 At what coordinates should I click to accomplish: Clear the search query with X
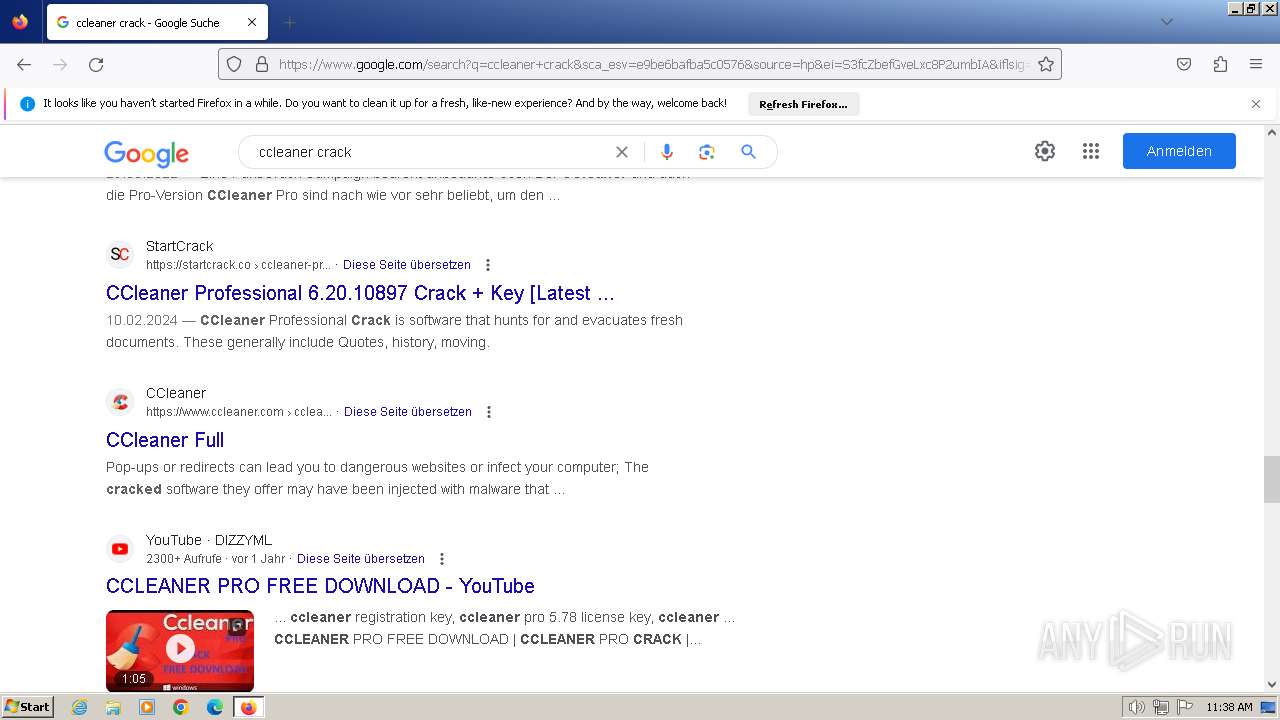tap(622, 152)
